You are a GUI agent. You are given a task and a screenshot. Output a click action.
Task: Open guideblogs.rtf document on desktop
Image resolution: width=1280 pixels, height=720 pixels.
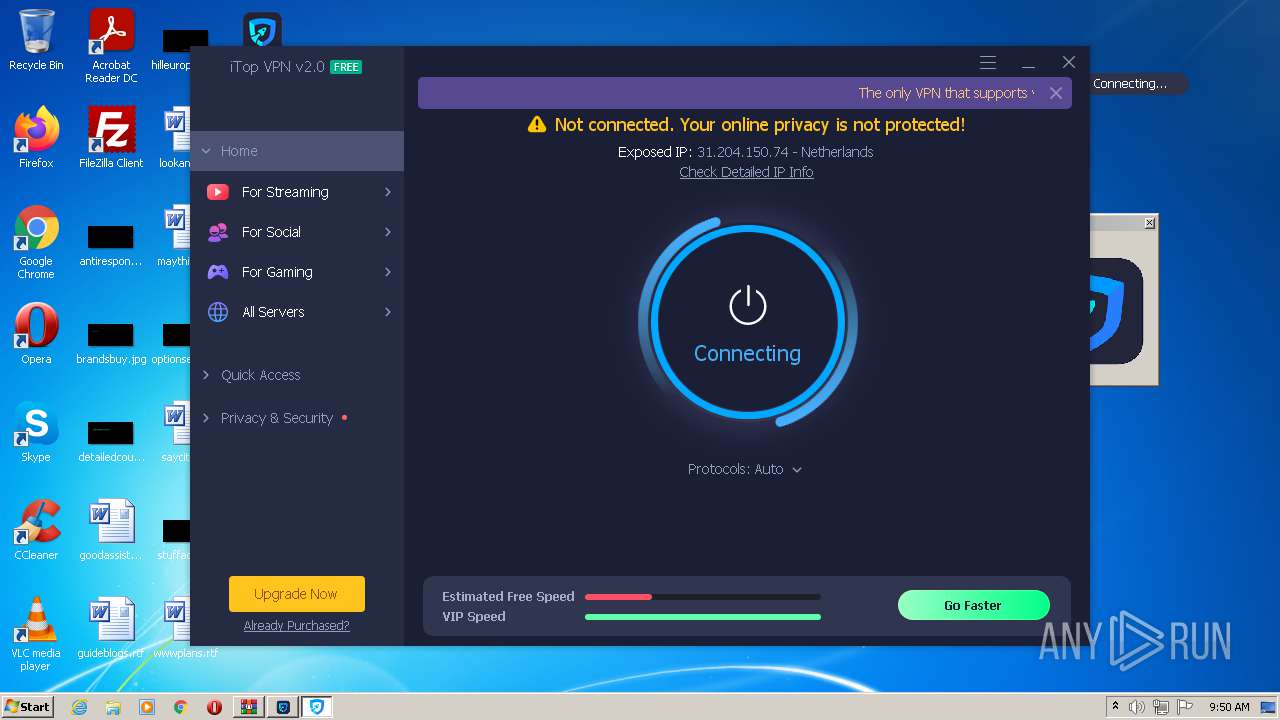pyautogui.click(x=111, y=628)
